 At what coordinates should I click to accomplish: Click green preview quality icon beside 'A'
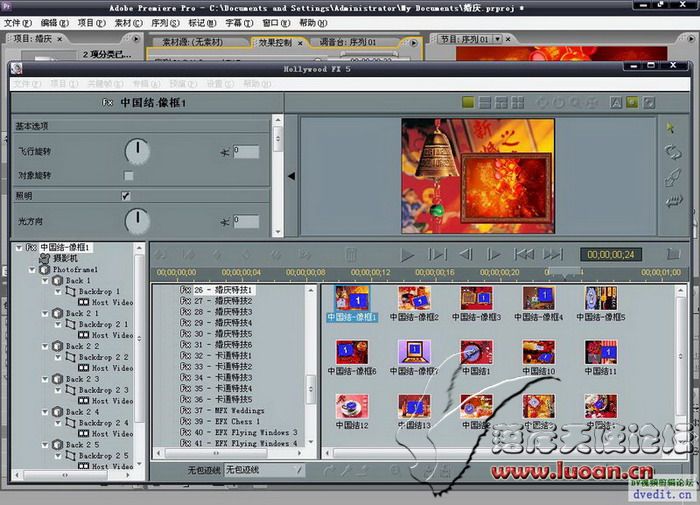(632, 103)
